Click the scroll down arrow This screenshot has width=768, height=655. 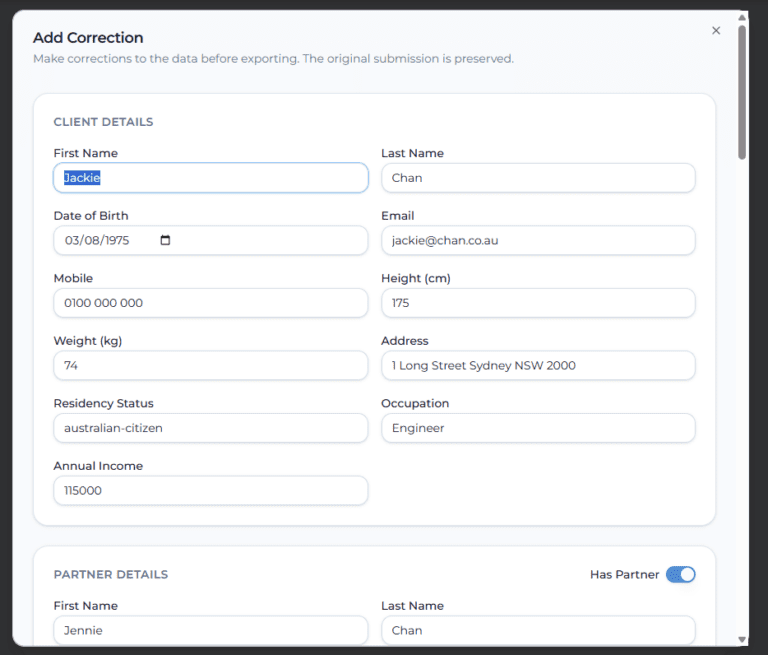(742, 639)
